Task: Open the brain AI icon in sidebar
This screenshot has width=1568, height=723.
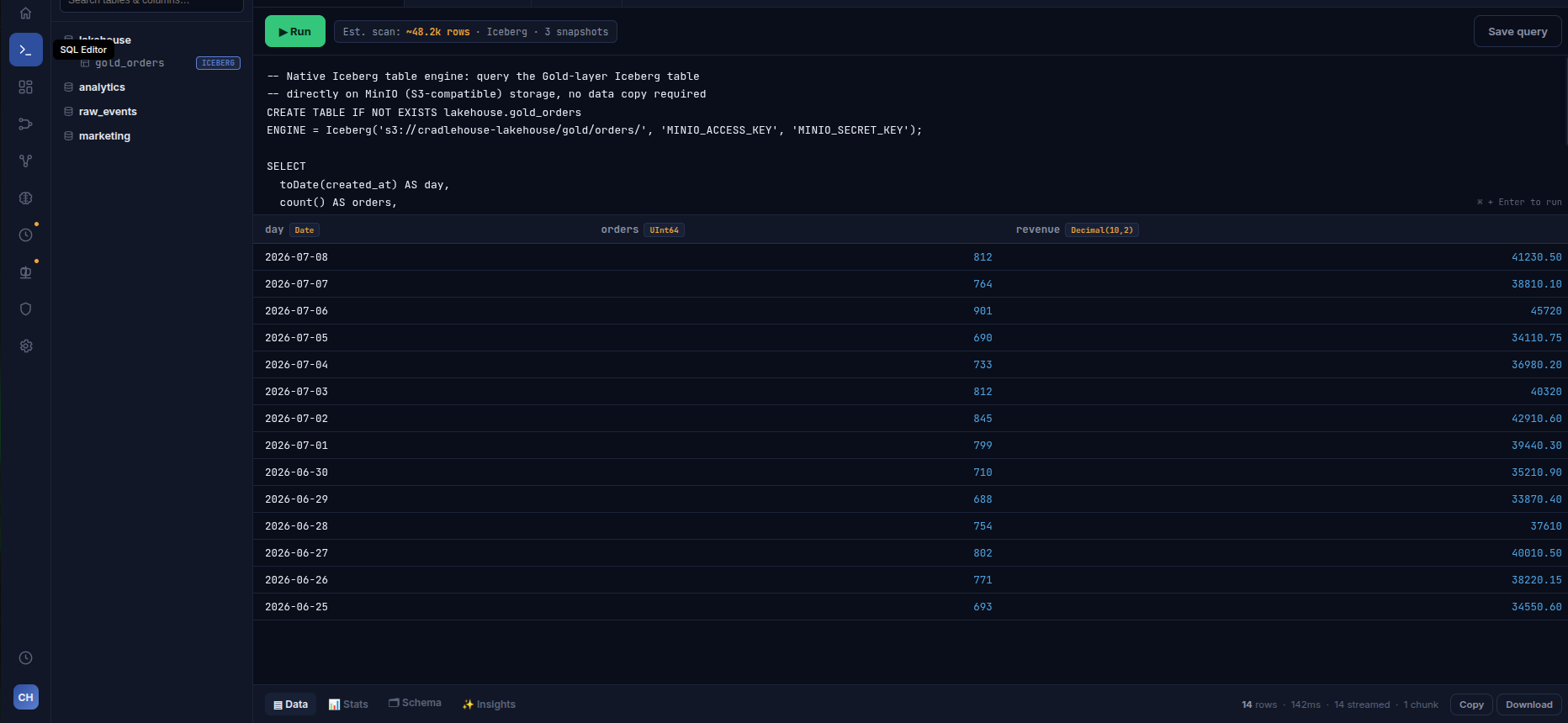Action: (x=26, y=198)
